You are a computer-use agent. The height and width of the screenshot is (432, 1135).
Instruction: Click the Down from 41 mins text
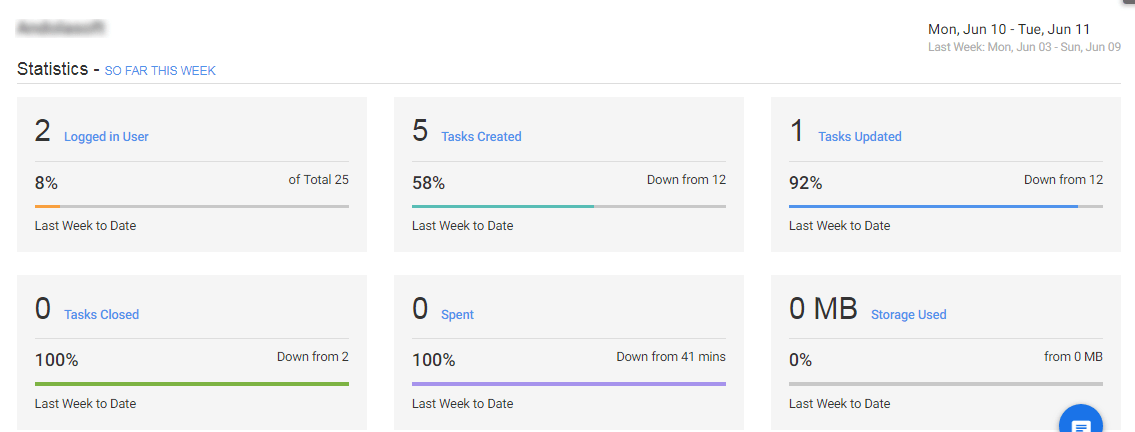coord(670,357)
